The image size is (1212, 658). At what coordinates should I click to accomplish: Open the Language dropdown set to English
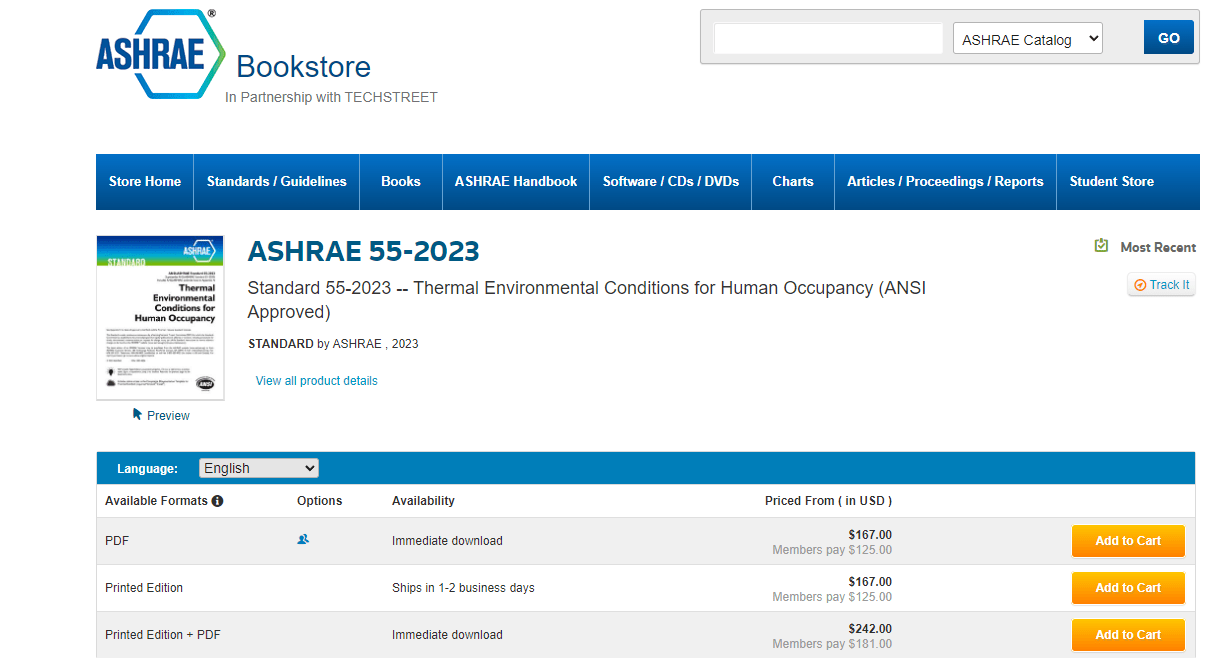pos(258,468)
